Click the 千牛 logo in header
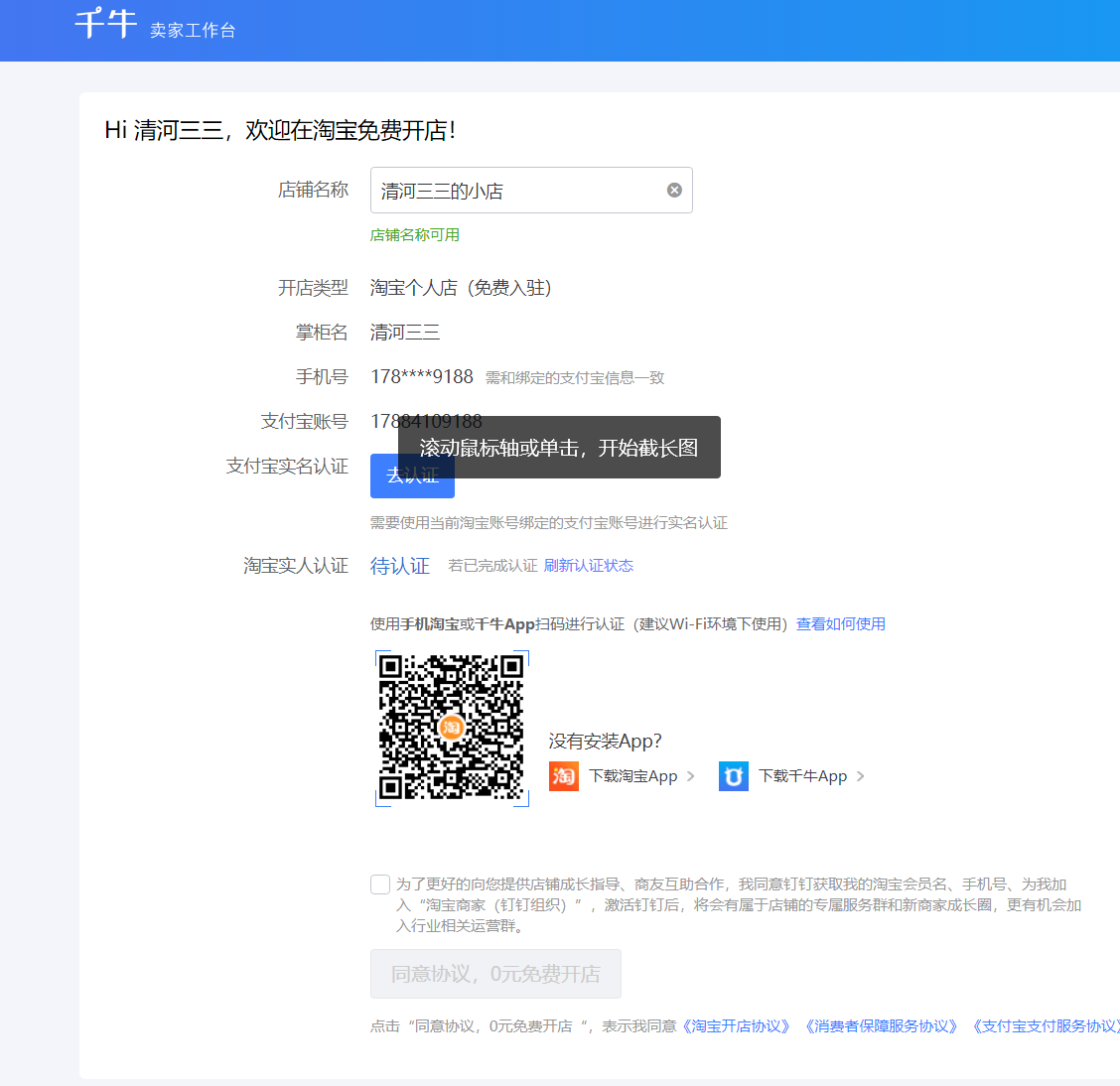This screenshot has height=1086, width=1120. (105, 23)
